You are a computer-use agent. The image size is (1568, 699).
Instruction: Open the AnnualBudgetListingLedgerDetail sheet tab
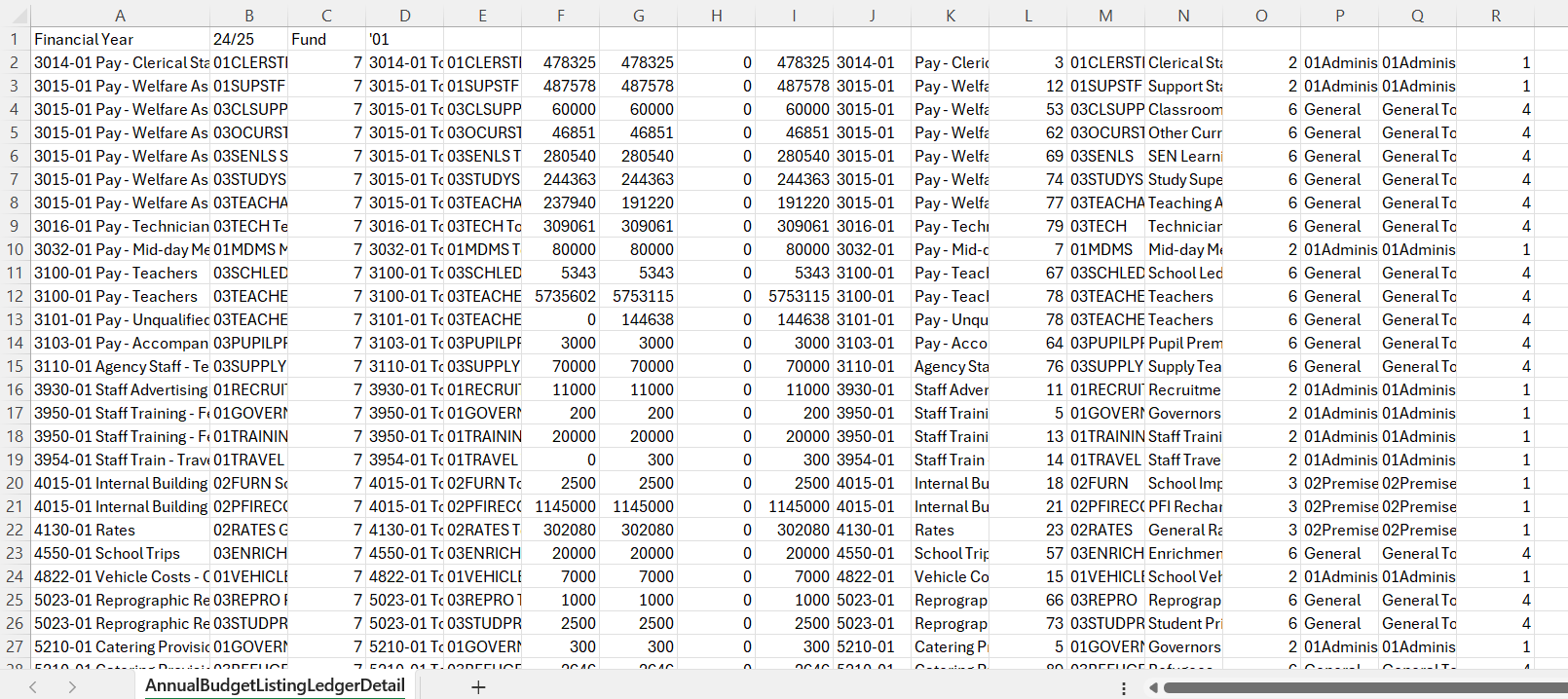275,685
